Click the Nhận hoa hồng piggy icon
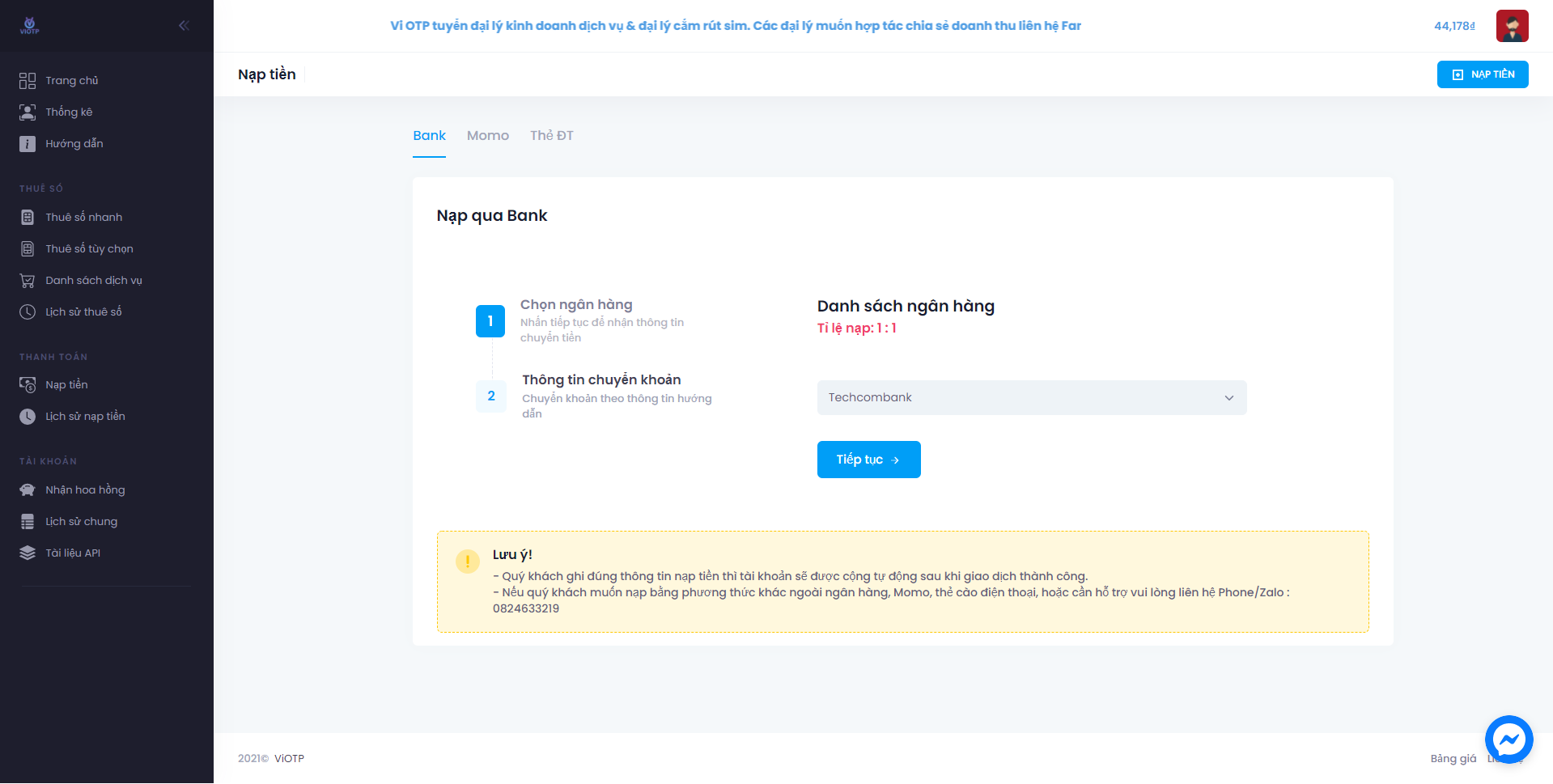Image resolution: width=1553 pixels, height=784 pixels. pos(28,490)
